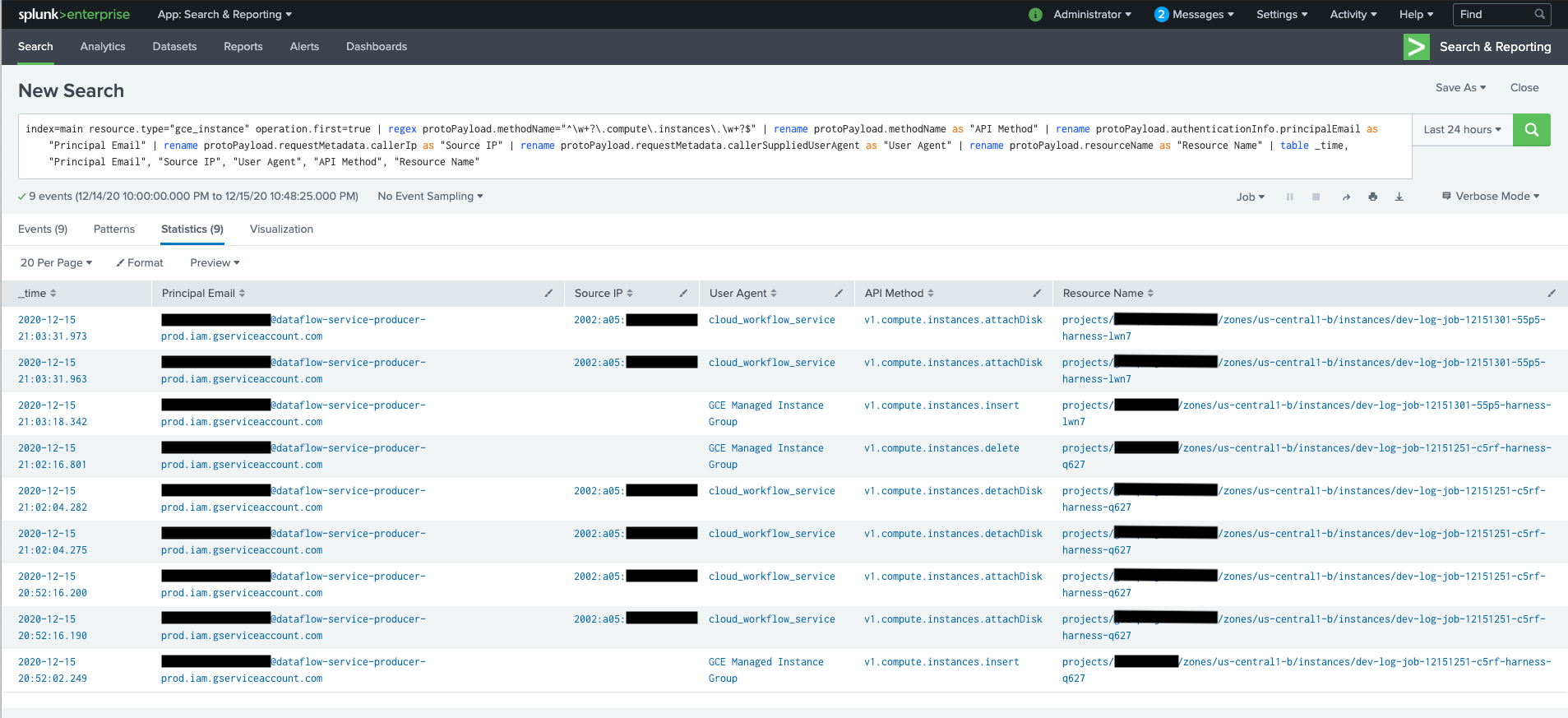
Task: Open the Format options
Action: pyautogui.click(x=140, y=263)
